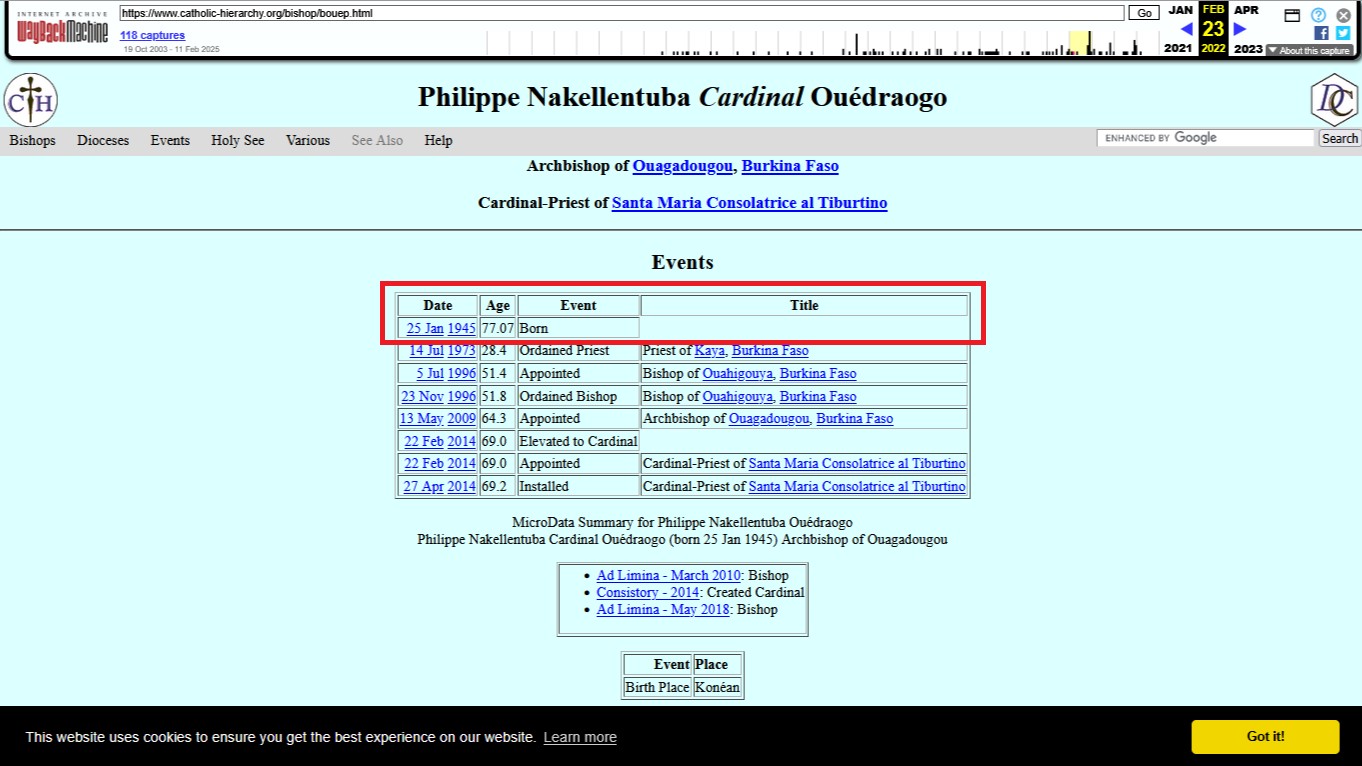
Task: Click the Wayback Machine logo
Action: tap(62, 31)
